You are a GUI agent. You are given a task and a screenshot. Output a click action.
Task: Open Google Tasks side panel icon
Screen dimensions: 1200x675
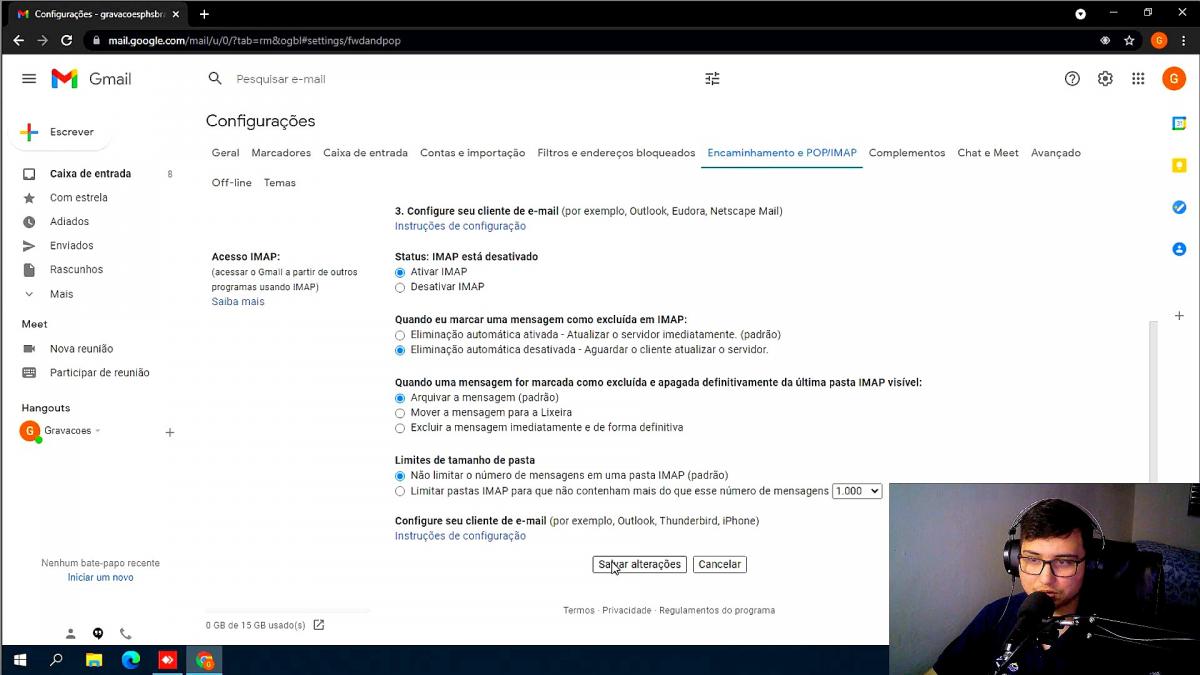pos(1179,207)
